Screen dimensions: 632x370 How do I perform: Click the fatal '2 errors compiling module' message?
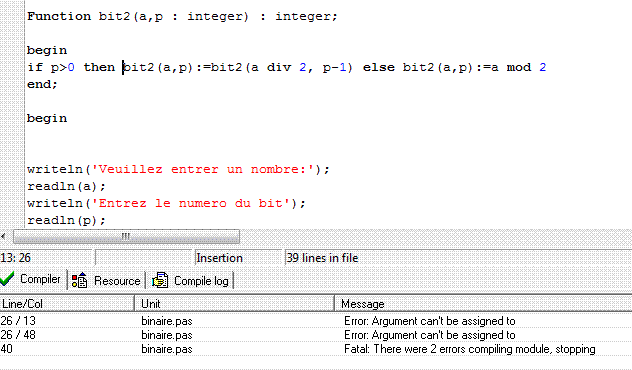[470, 349]
